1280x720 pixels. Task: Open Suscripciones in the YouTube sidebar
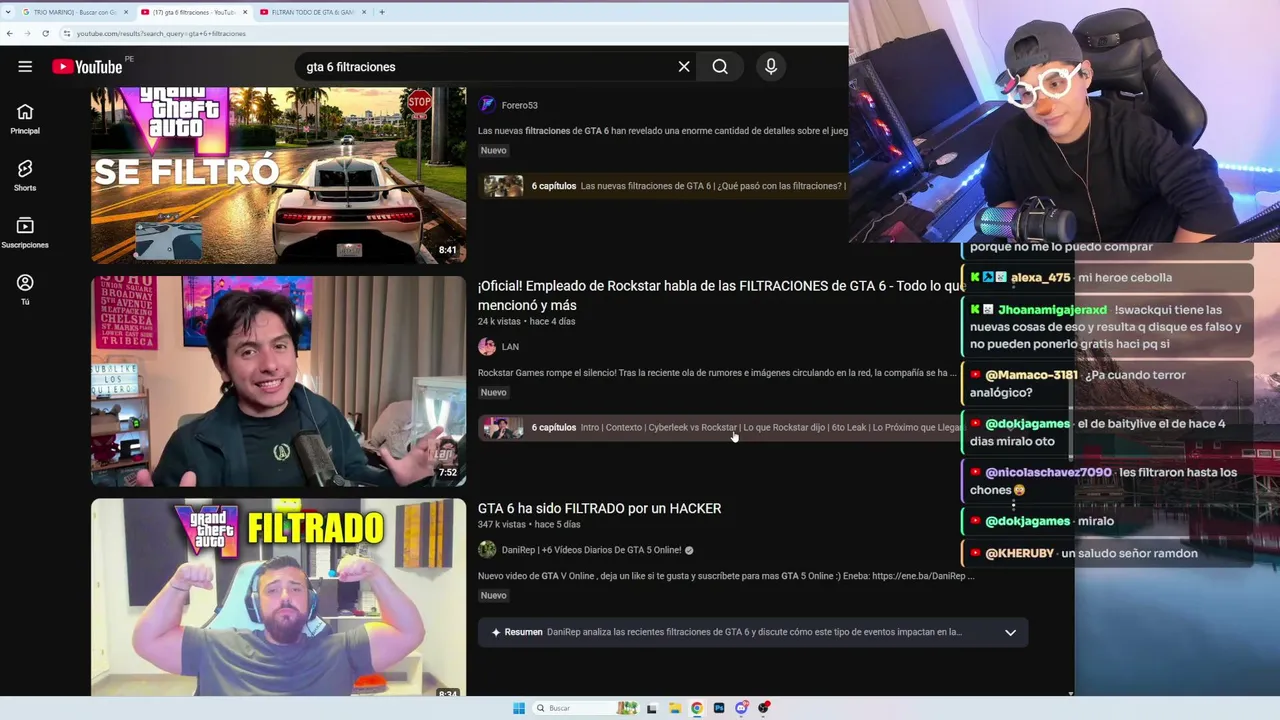pos(25,233)
